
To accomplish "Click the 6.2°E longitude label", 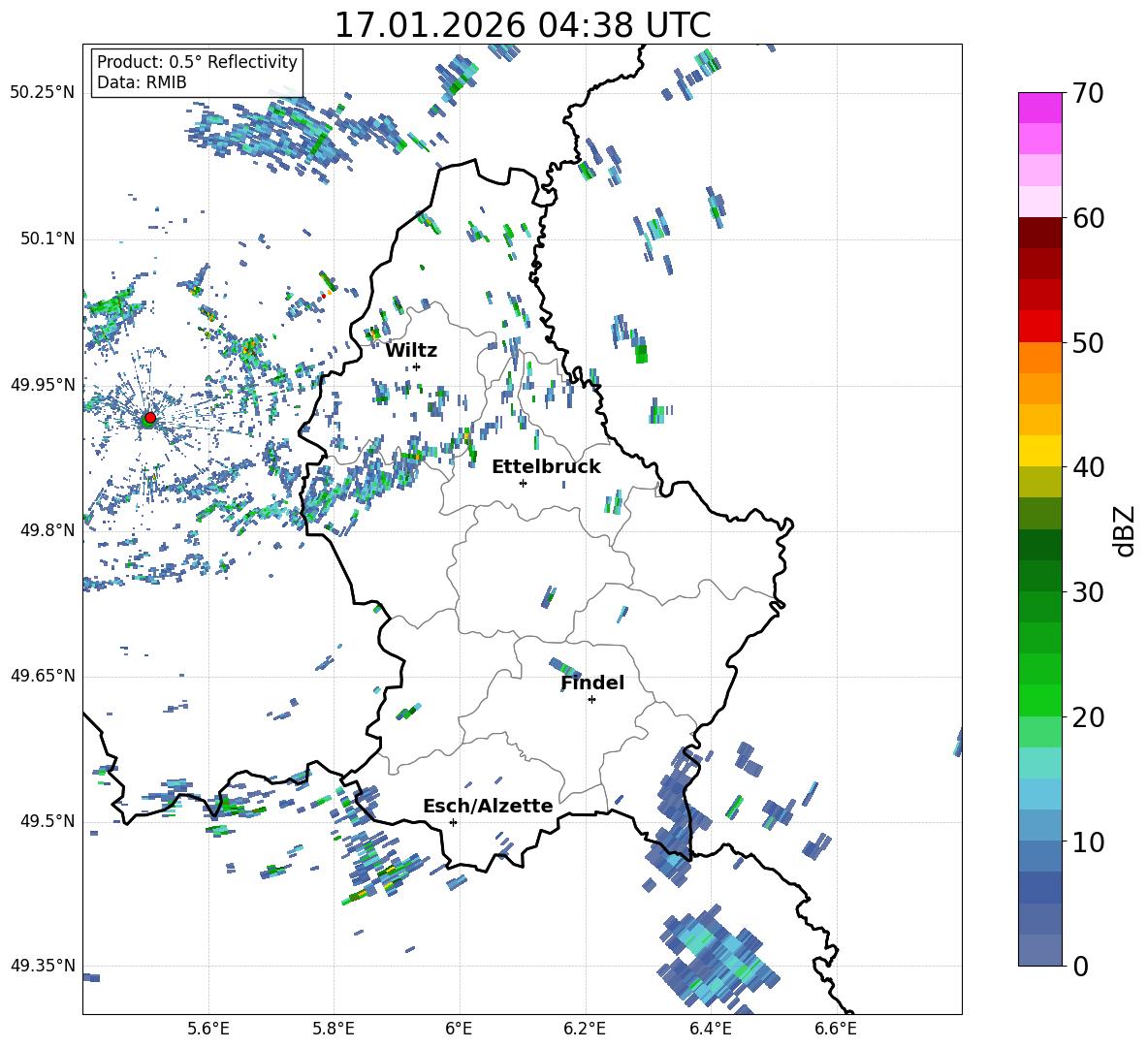I will click(x=585, y=1029).
